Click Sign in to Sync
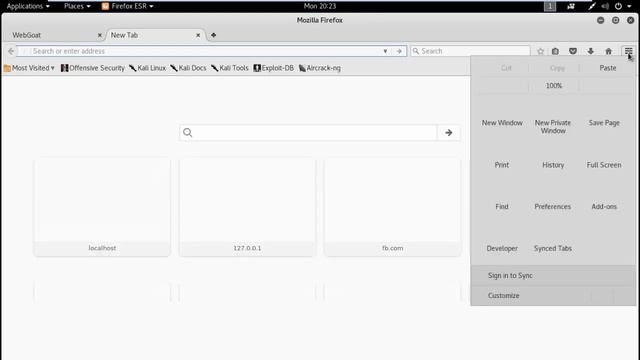This screenshot has height=360, width=640. 553,276
